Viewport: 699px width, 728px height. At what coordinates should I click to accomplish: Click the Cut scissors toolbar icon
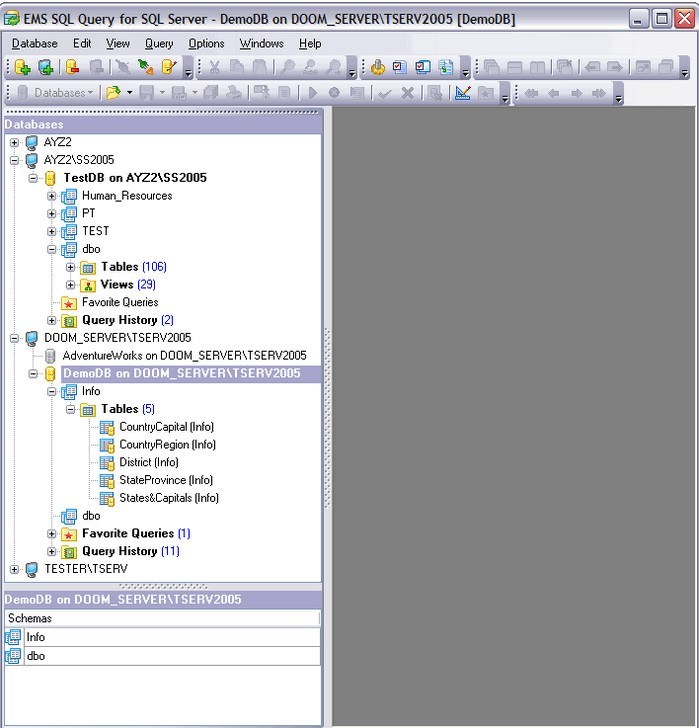[x=214, y=68]
